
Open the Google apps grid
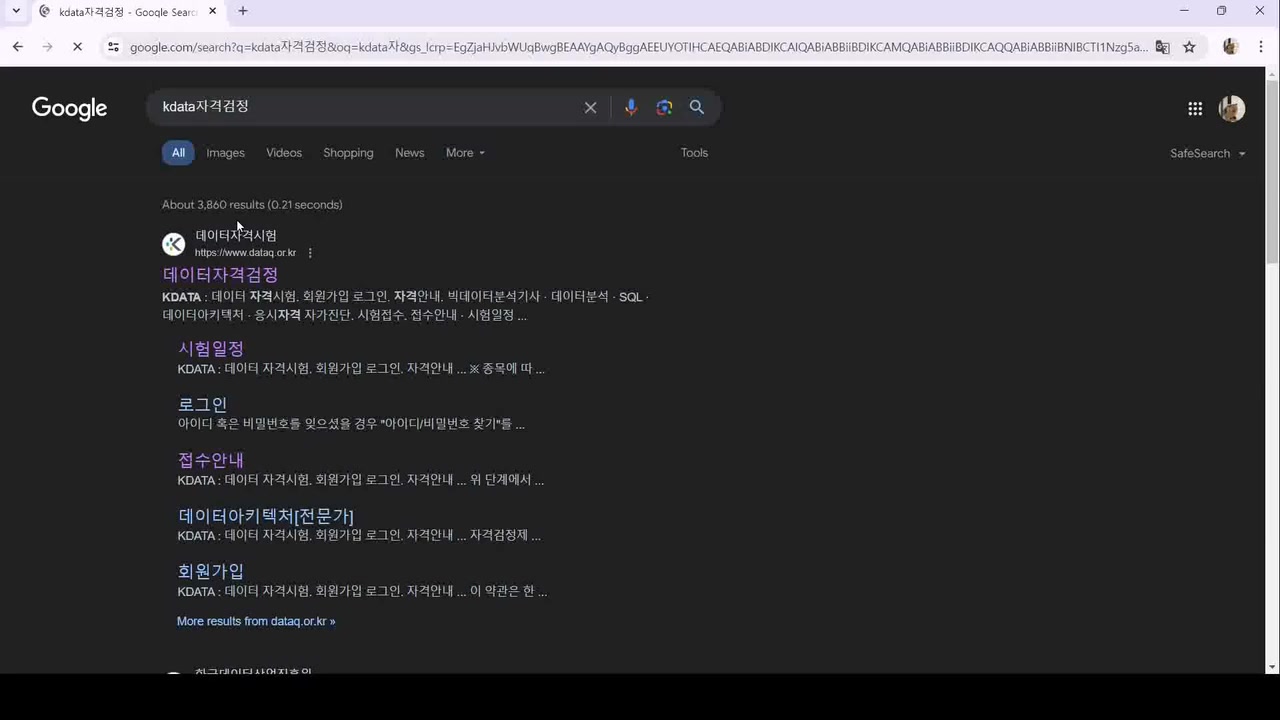point(1195,108)
